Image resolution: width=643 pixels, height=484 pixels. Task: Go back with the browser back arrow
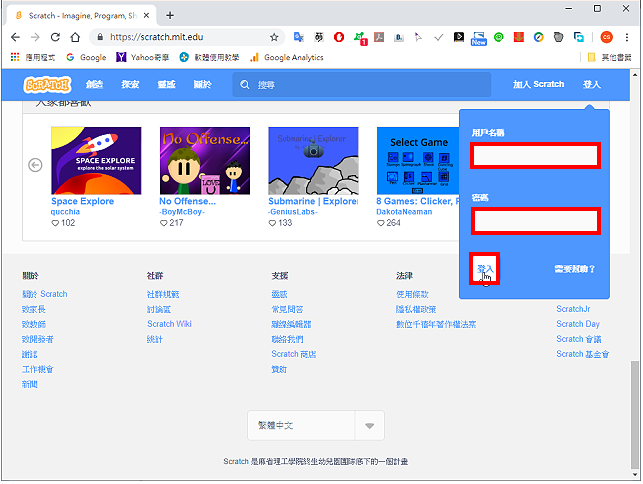[16, 37]
